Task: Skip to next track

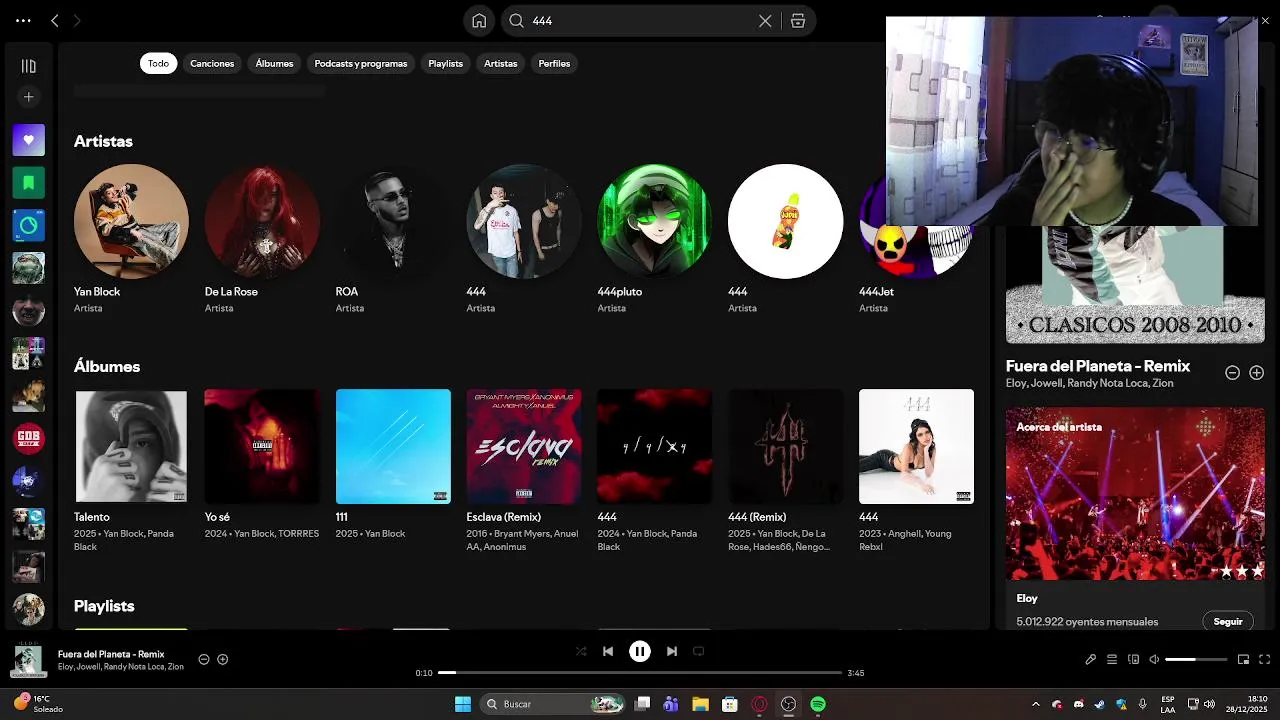Action: coord(672,651)
